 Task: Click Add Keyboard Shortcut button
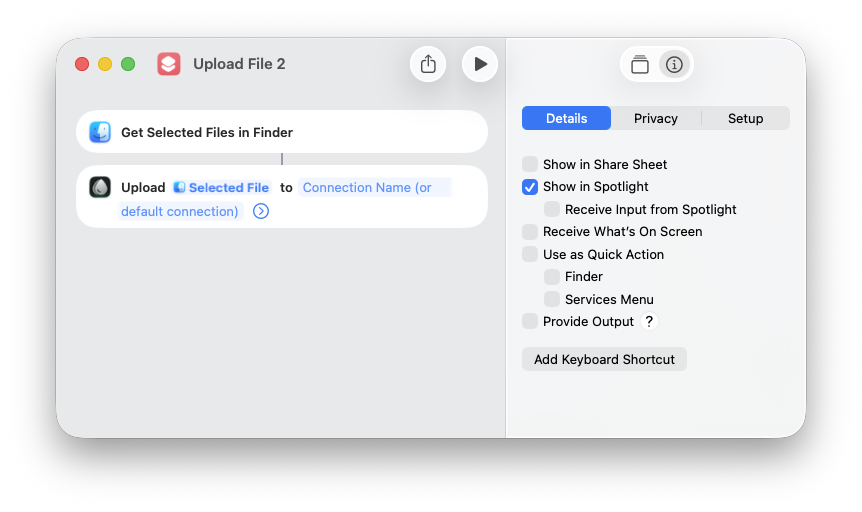(x=604, y=359)
